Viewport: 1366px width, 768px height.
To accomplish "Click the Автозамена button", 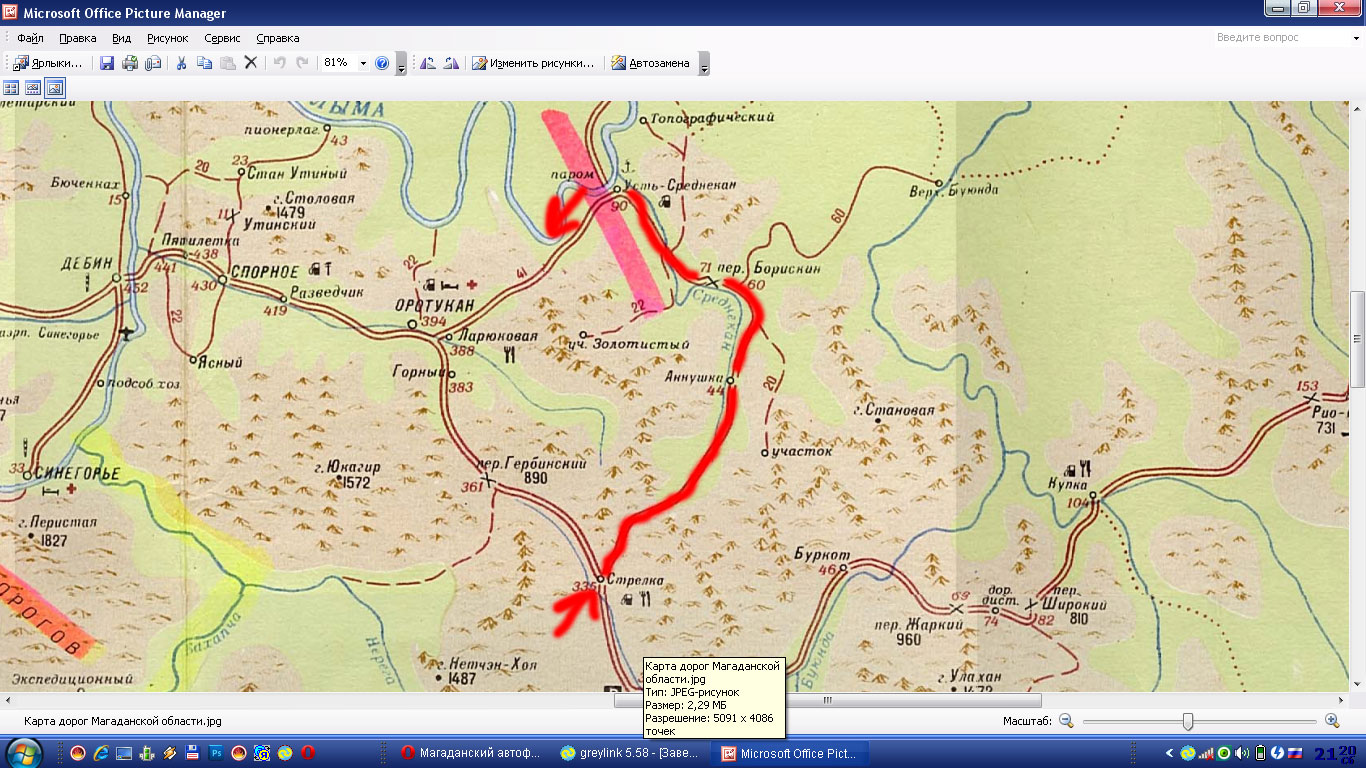I will pos(650,63).
